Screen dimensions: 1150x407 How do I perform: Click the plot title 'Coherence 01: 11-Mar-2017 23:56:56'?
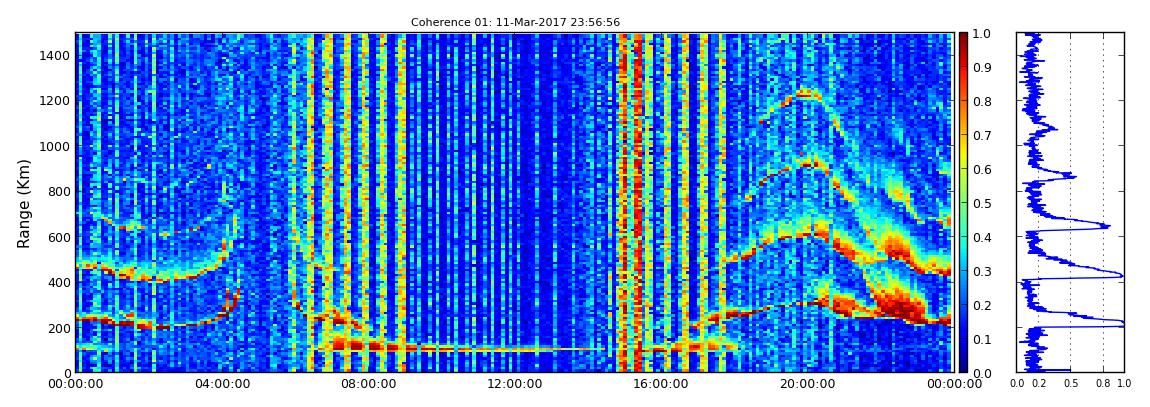(x=515, y=22)
